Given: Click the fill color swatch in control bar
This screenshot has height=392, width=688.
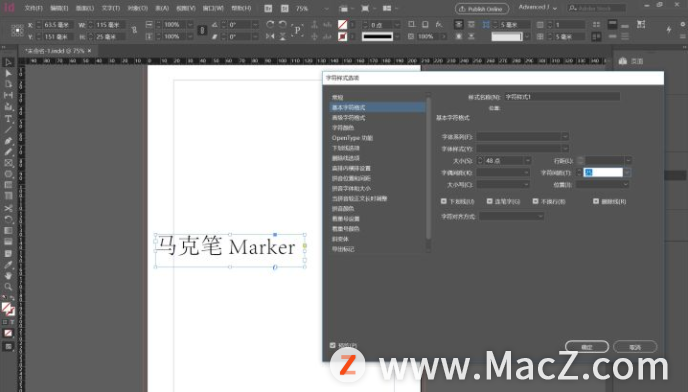Looking at the screenshot, I should click(x=342, y=25).
